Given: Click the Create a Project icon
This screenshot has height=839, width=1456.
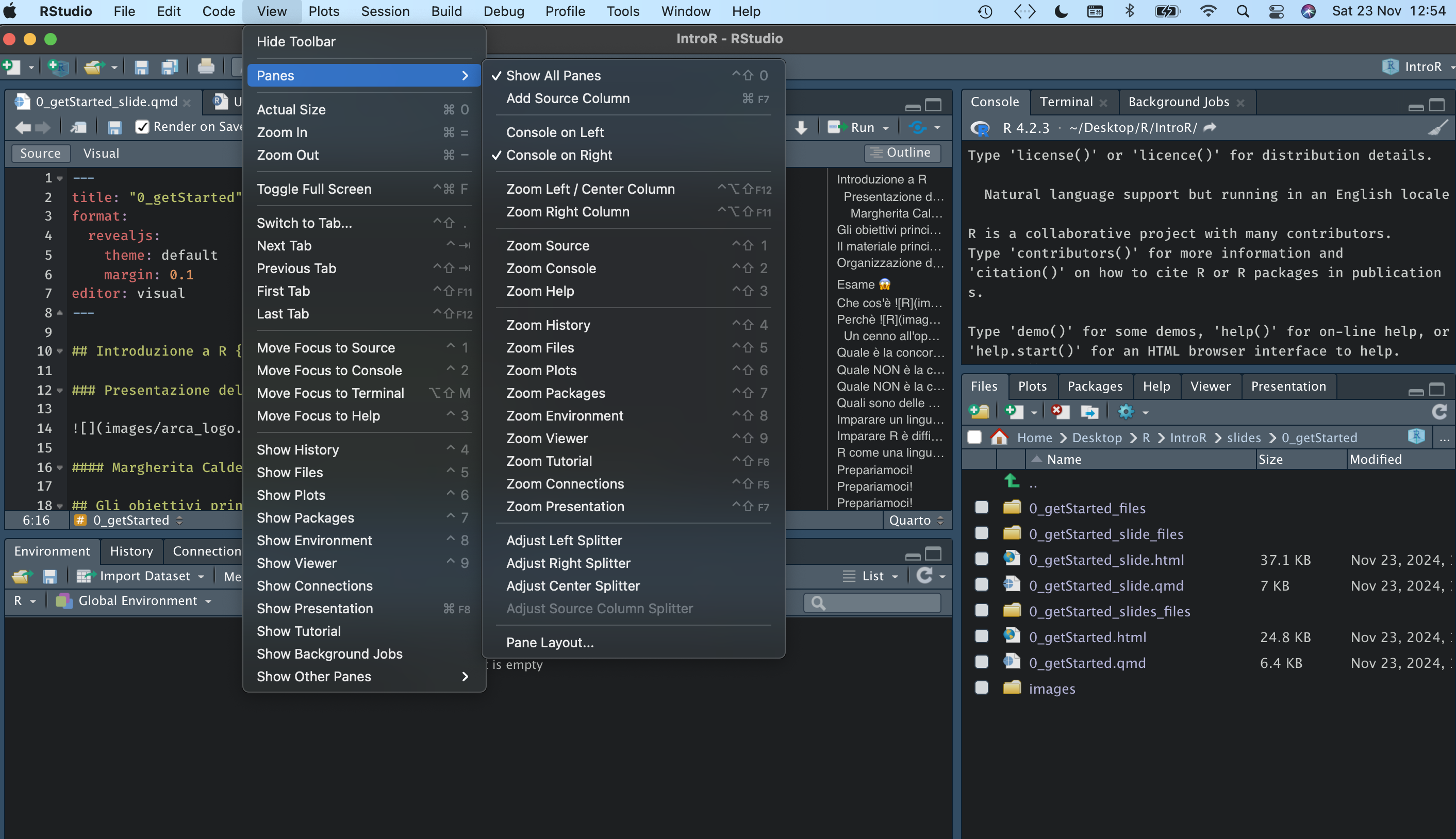Looking at the screenshot, I should coord(58,68).
